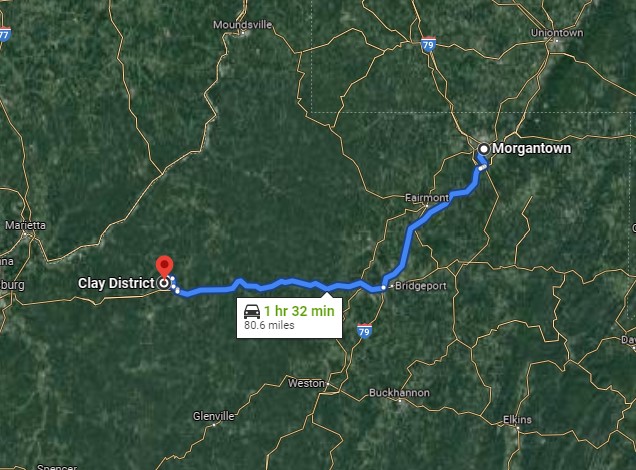Screen dimensions: 636x470
Task: Click the Morgantown origin circle marker
Action: [483, 149]
